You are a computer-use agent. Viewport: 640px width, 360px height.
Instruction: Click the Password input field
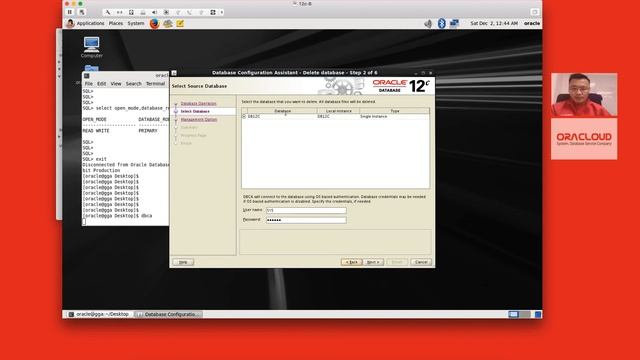[x=306, y=220]
